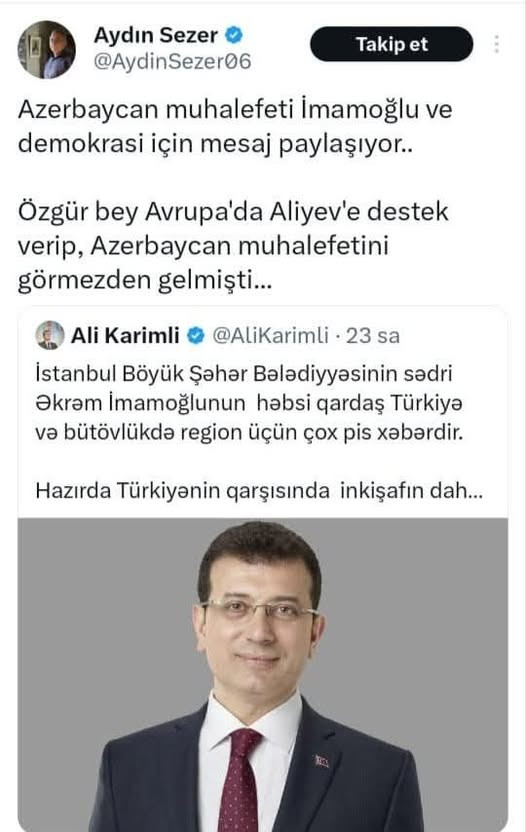The image size is (526, 832).
Task: Click Ali Karimli's verified checkmark badge
Action: [196, 335]
